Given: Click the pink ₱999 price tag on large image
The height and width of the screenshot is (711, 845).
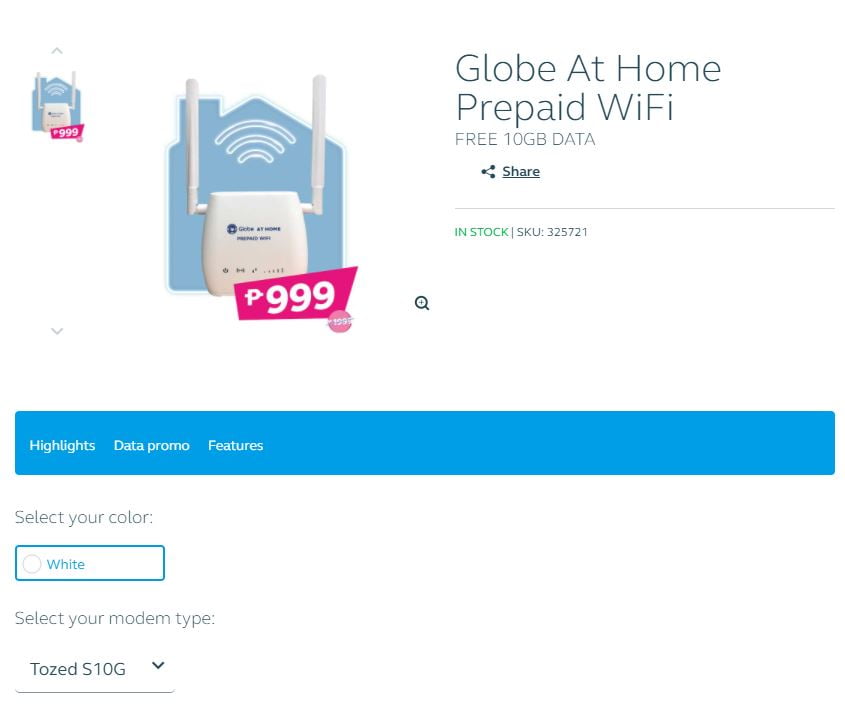Looking at the screenshot, I should 295,294.
